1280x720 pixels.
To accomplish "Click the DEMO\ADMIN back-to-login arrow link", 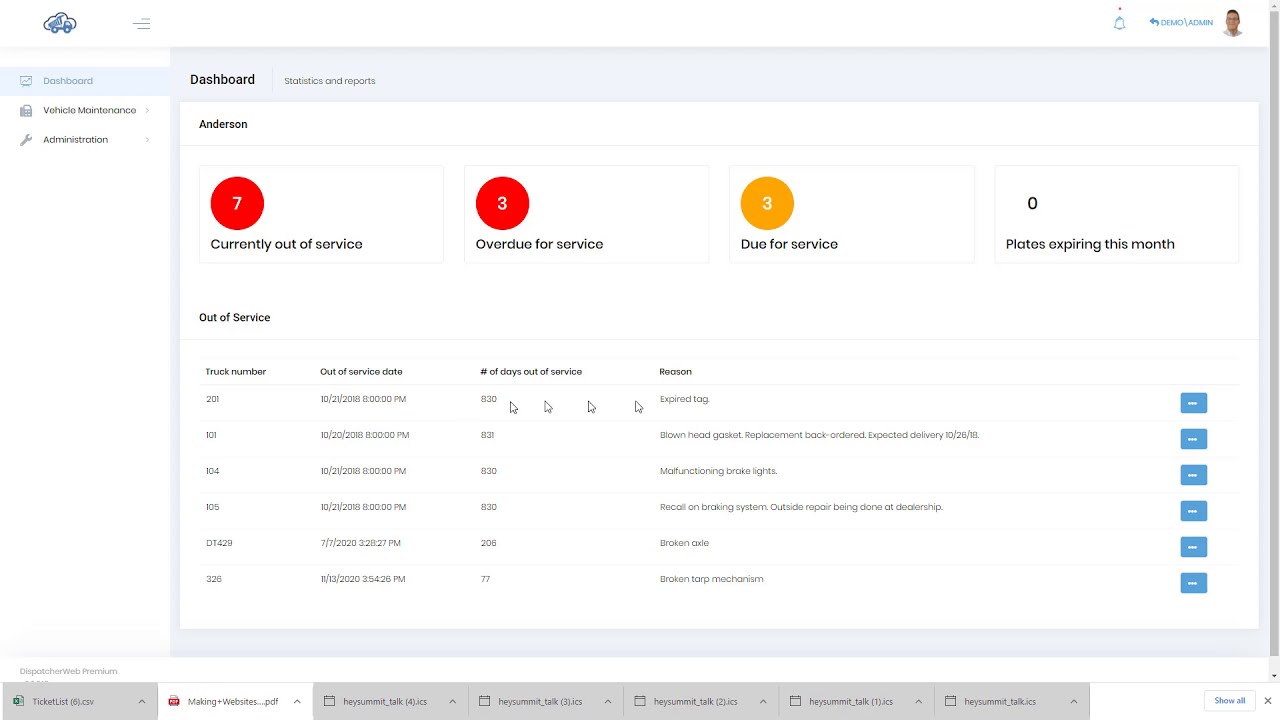I will point(1181,22).
